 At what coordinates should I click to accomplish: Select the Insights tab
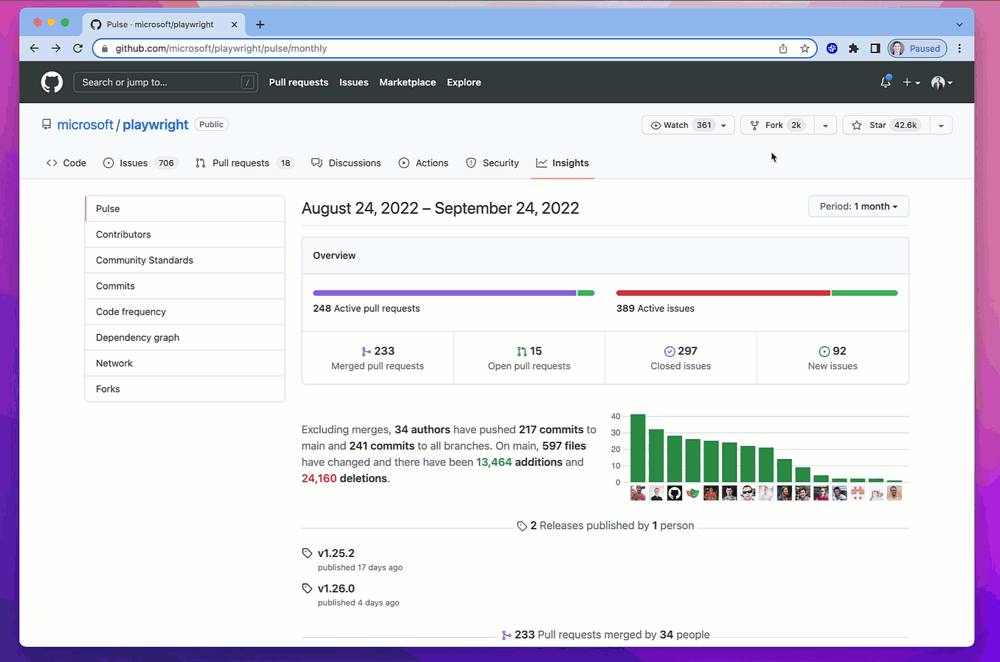click(x=562, y=163)
